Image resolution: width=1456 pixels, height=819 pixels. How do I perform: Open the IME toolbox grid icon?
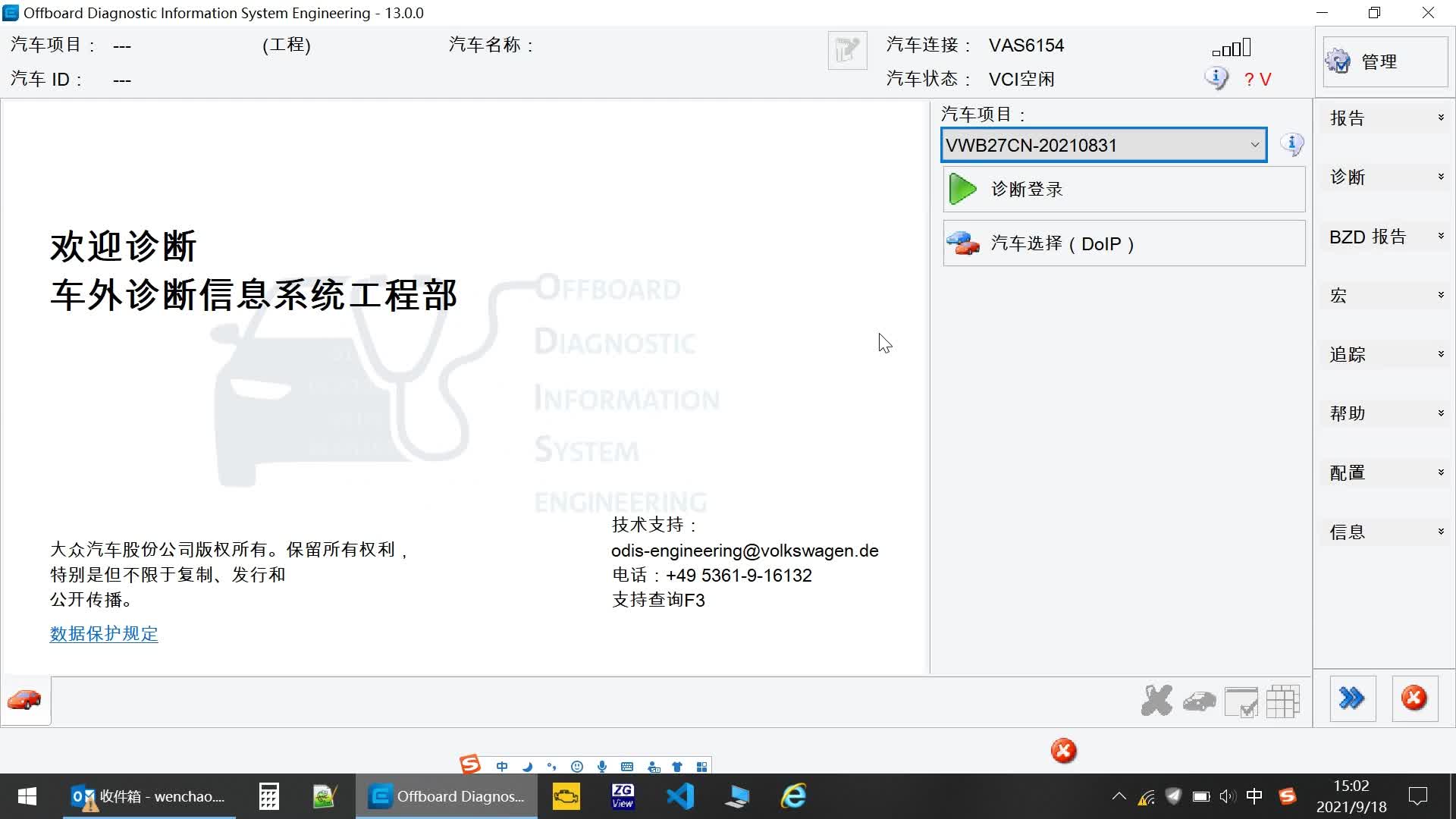[x=702, y=767]
